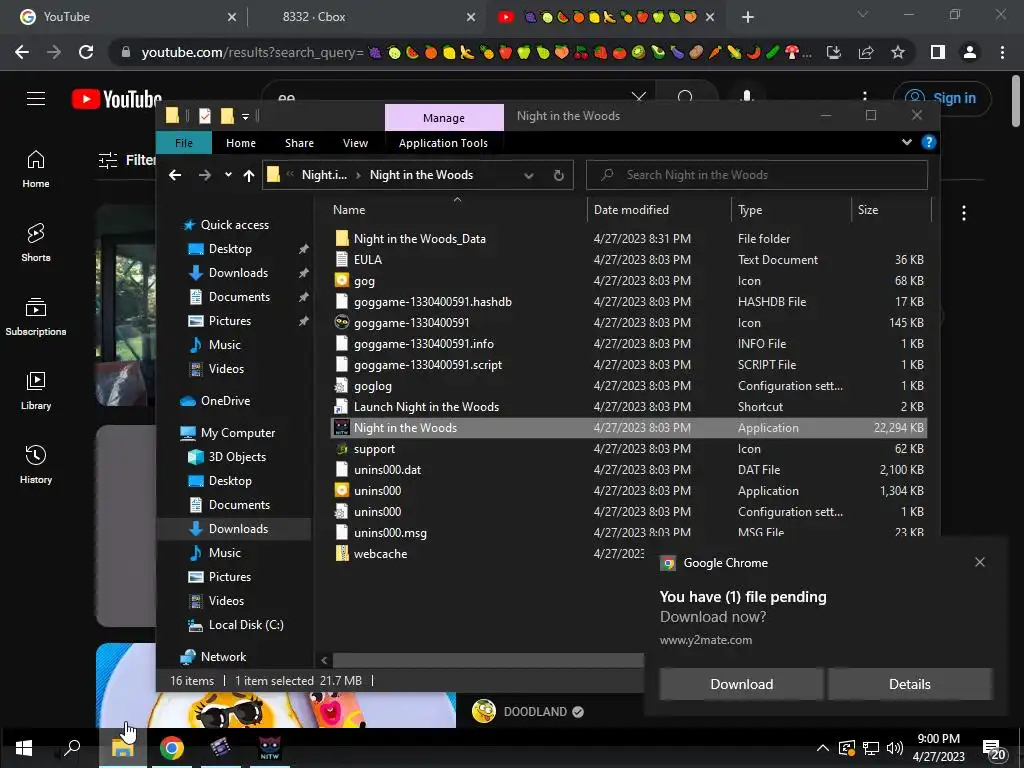Open Customize Quick Access Toolbar dropdown
The width and height of the screenshot is (1024, 768).
[x=246, y=117]
